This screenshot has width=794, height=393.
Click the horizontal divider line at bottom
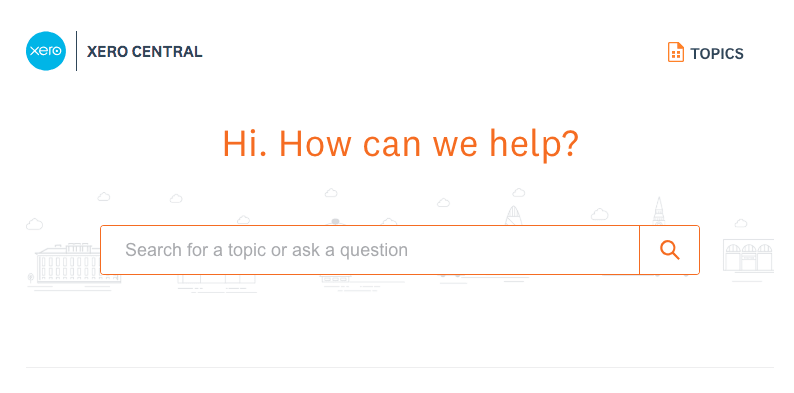[400, 367]
